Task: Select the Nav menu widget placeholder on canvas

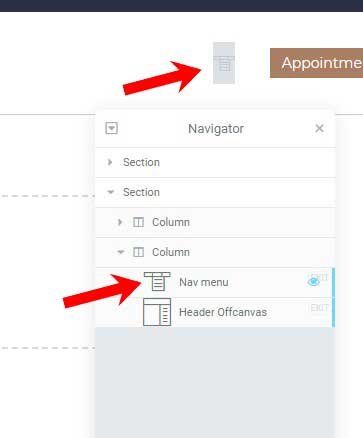Action: (x=224, y=63)
